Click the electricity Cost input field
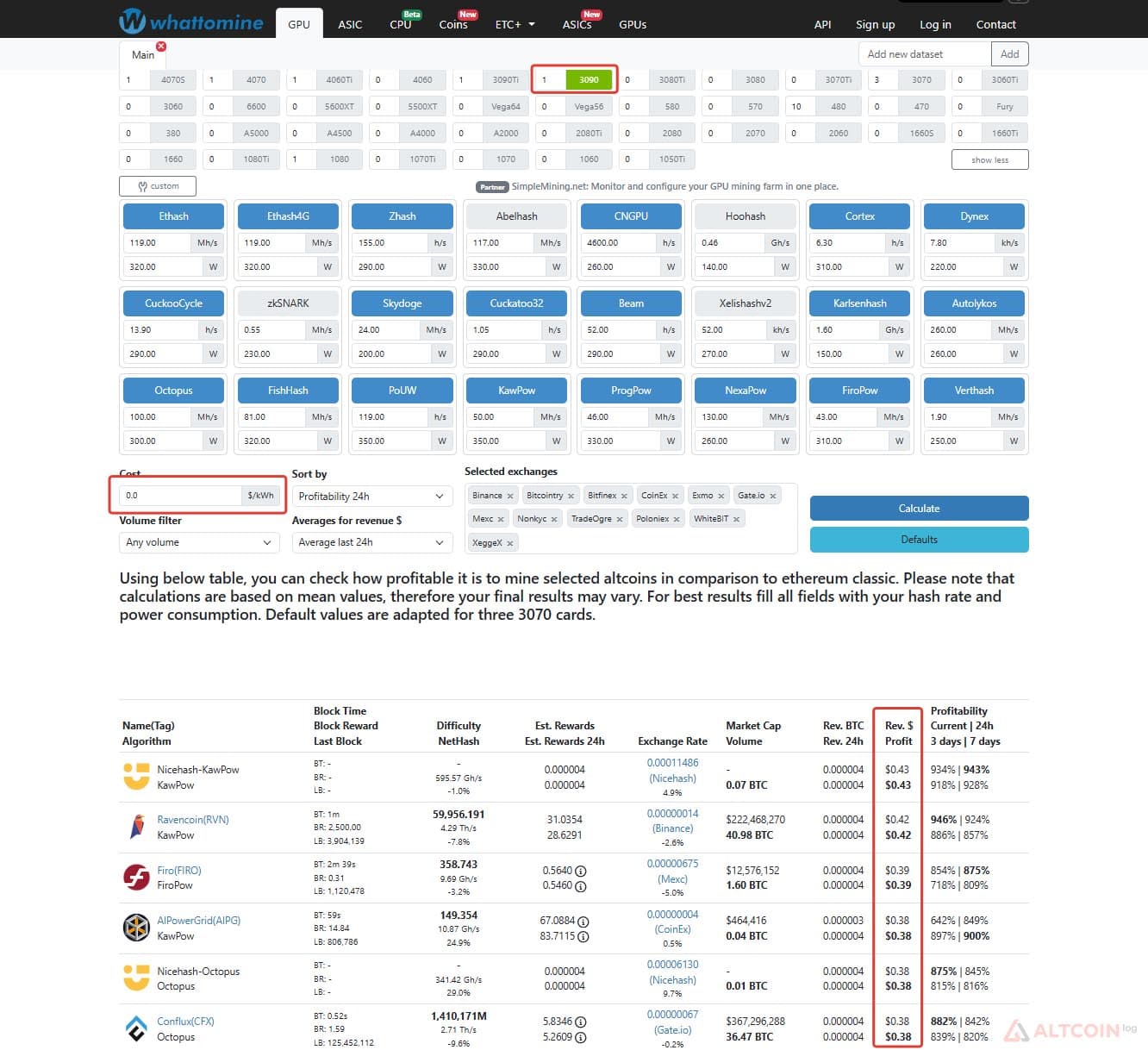Screen dimensions: 1148x1050 tap(181, 496)
